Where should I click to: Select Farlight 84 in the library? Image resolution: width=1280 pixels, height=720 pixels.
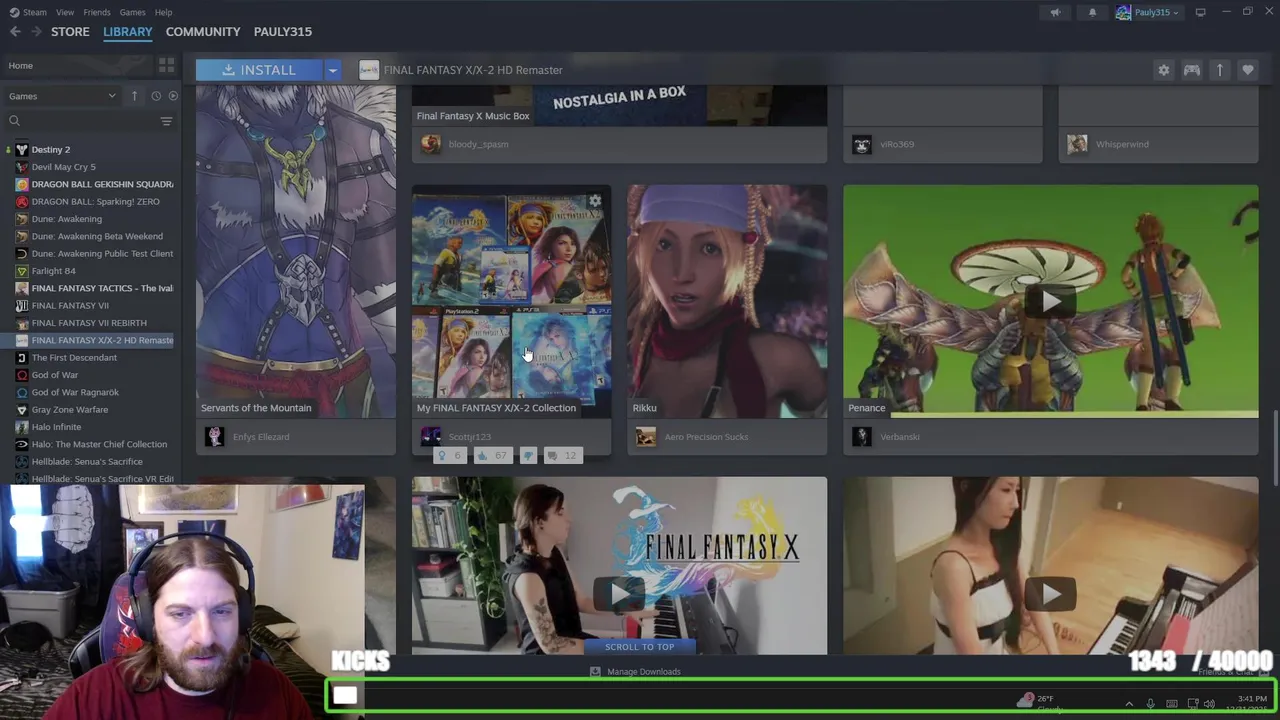pyautogui.click(x=53, y=271)
